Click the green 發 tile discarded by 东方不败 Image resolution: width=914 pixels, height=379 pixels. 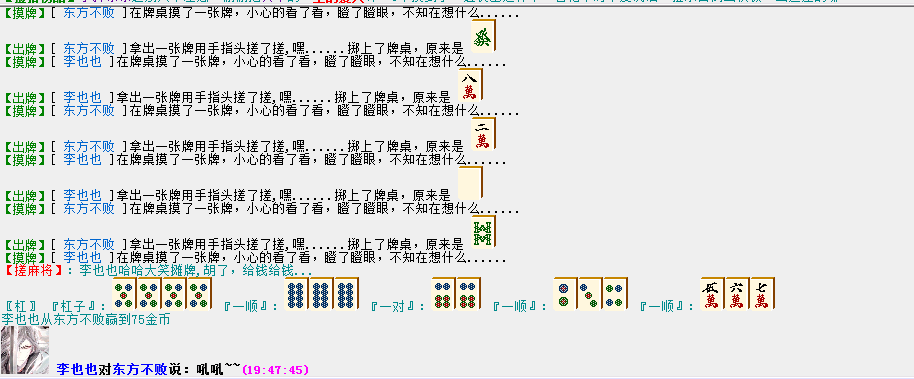click(483, 36)
